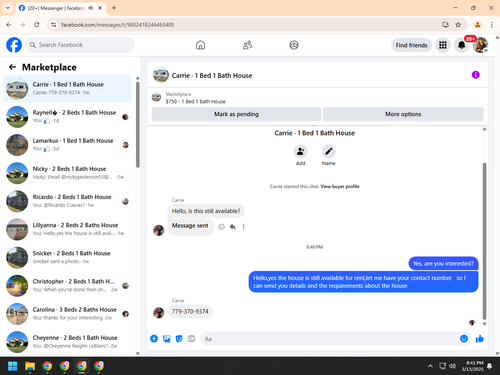500x375 pixels.
Task: Go to the Home feed icon
Action: pyautogui.click(x=200, y=45)
